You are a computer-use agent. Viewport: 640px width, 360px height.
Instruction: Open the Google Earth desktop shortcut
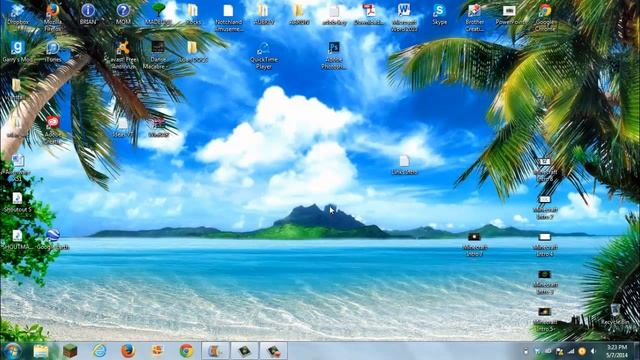(53, 239)
